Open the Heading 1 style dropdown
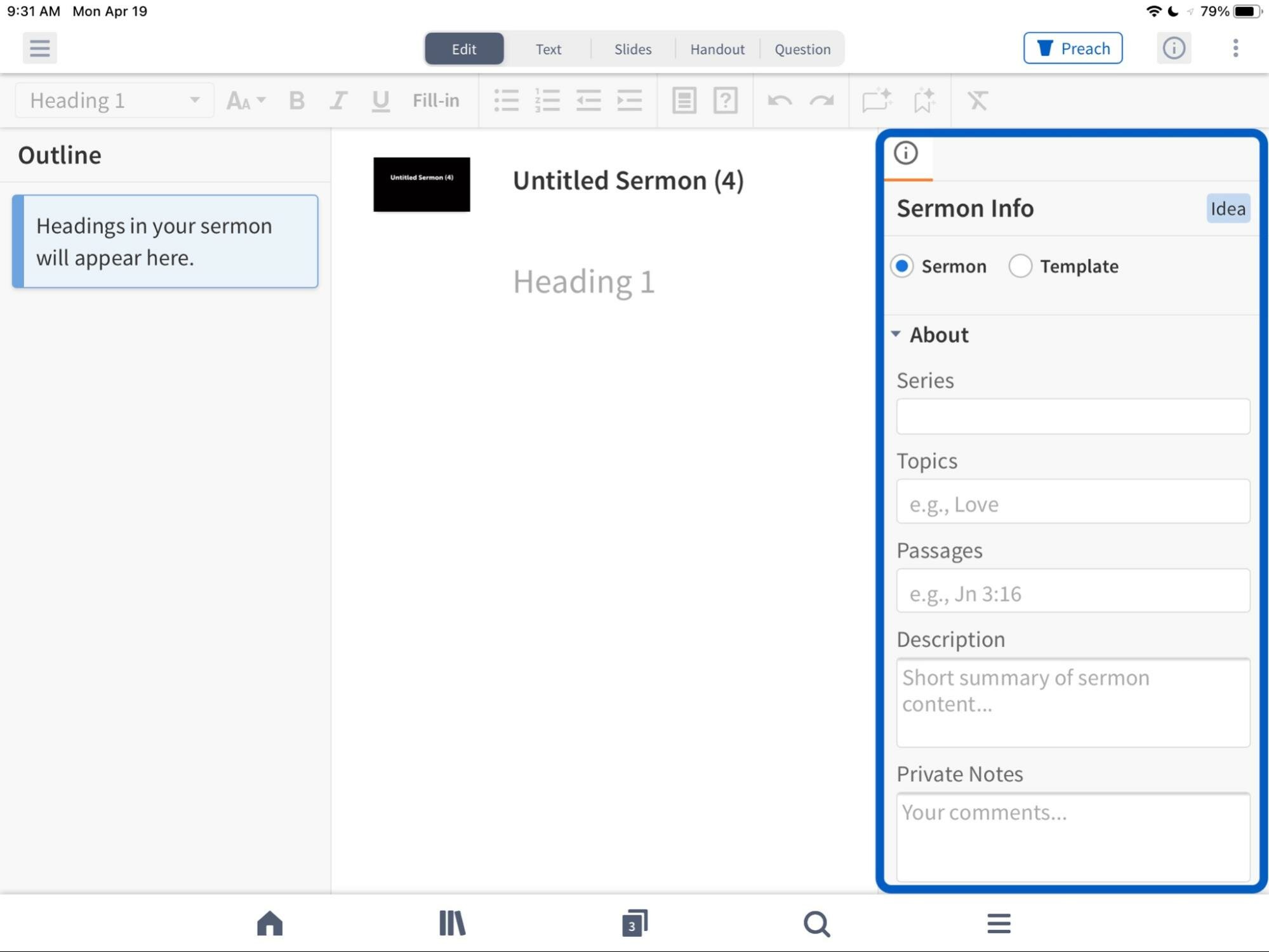 [x=114, y=100]
